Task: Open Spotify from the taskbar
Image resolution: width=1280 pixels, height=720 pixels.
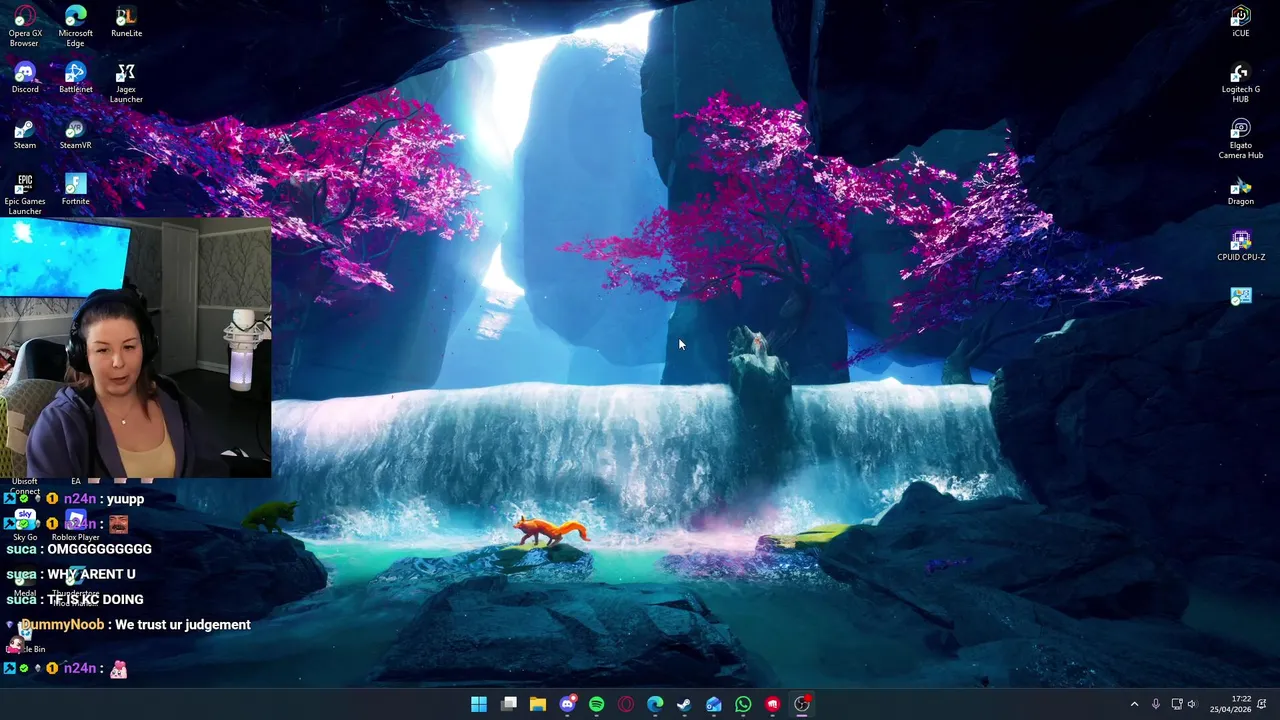Action: (597, 704)
